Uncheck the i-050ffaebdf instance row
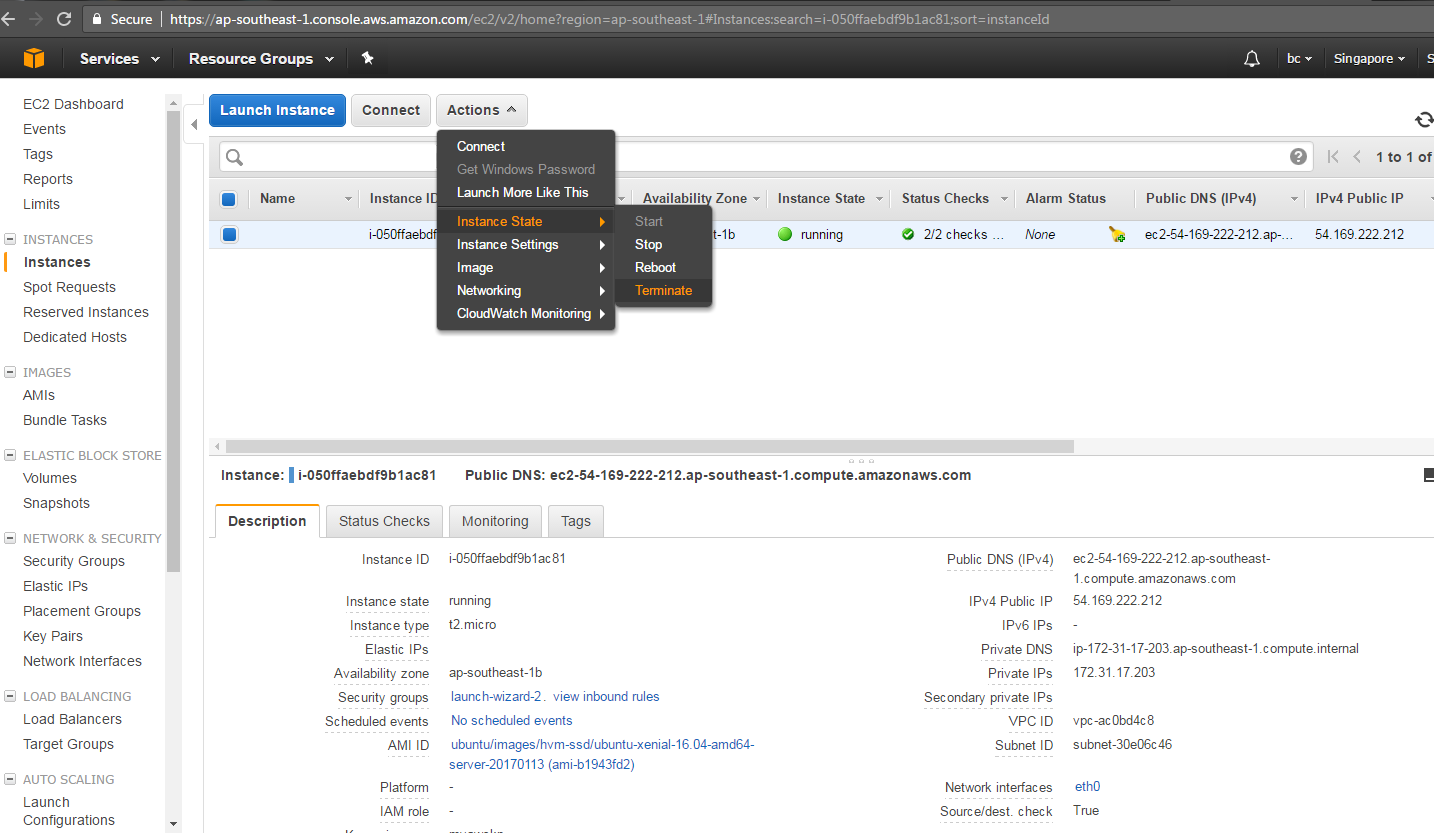The height and width of the screenshot is (839, 1434). (x=228, y=234)
